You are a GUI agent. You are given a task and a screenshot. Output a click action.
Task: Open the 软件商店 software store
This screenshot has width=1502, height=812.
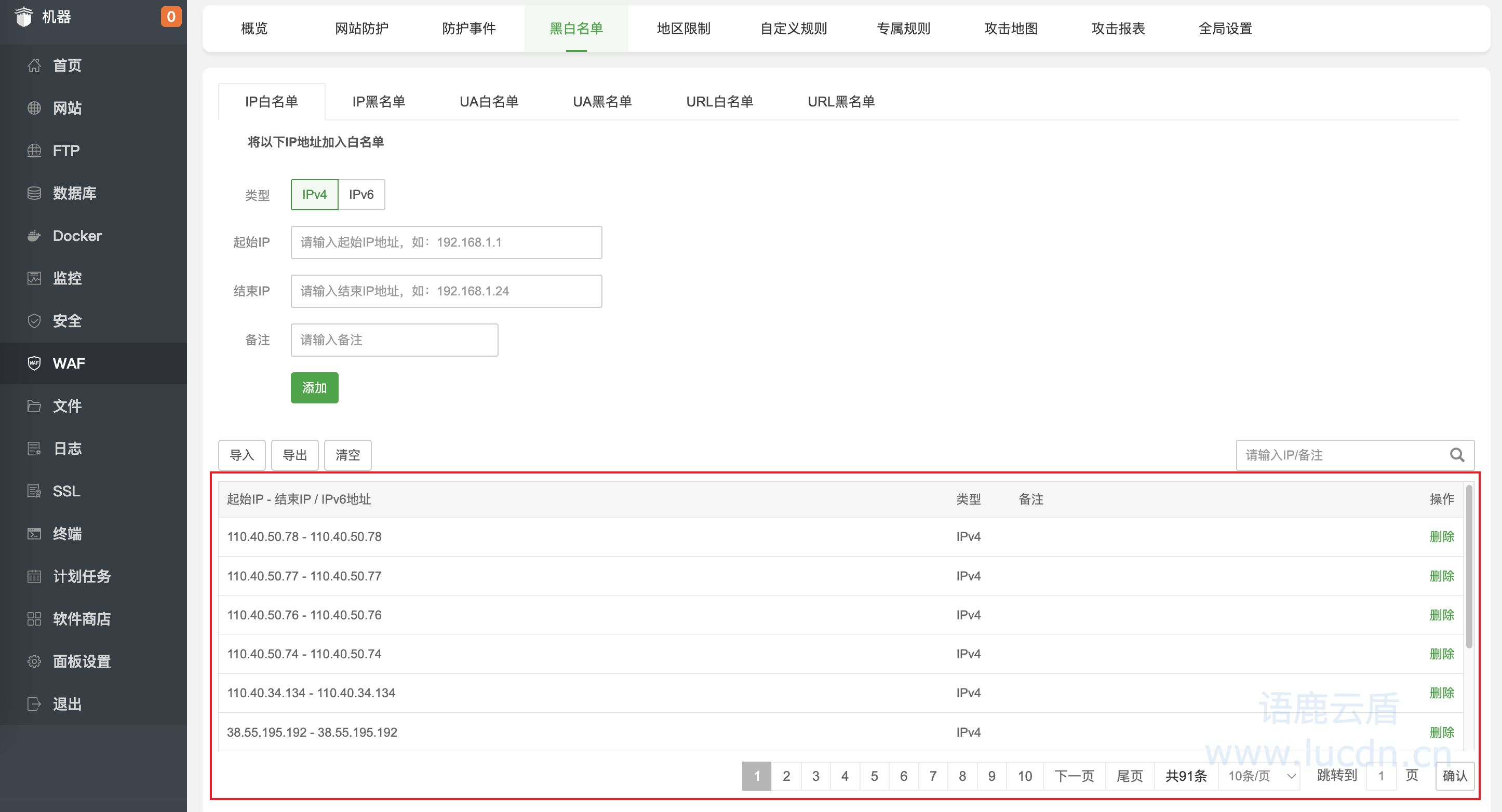(81, 618)
